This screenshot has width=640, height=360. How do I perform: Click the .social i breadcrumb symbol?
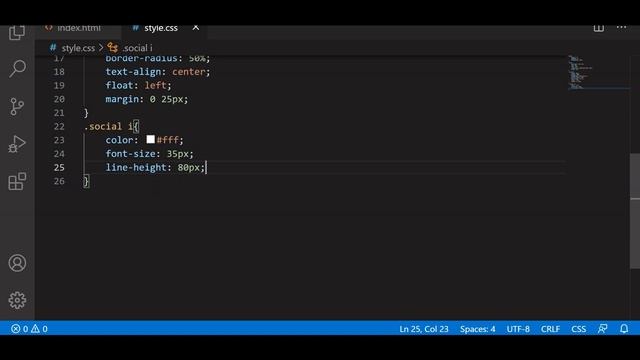138,48
